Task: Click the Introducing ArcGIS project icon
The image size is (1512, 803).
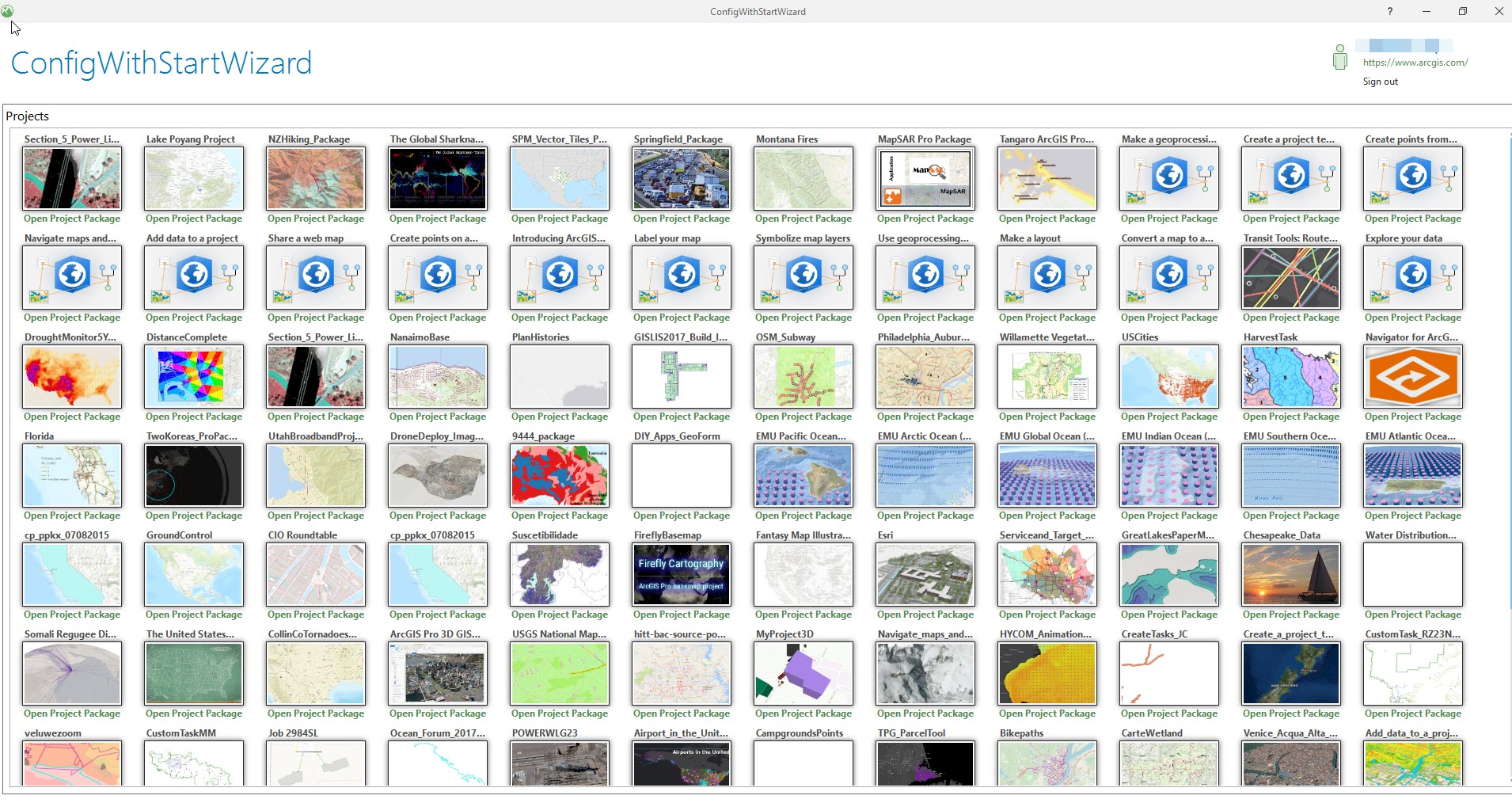Action: click(x=560, y=277)
